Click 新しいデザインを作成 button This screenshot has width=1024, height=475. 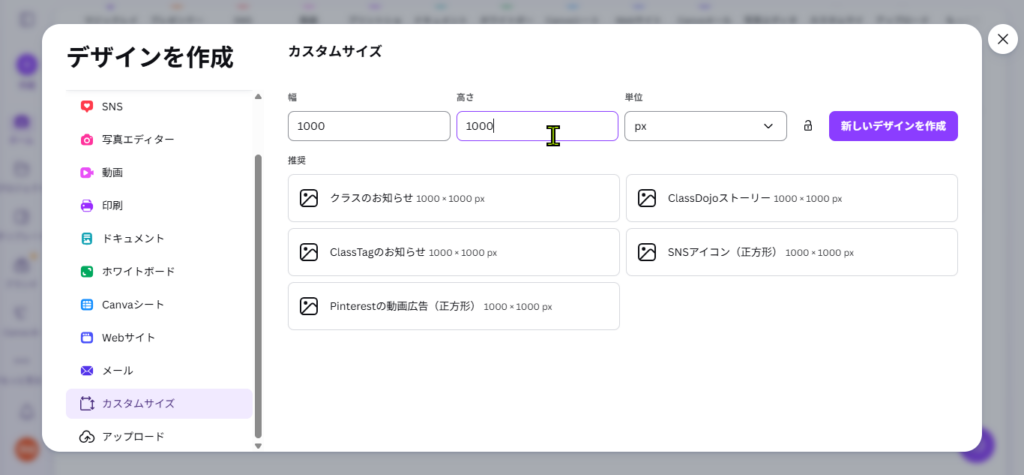click(x=893, y=126)
